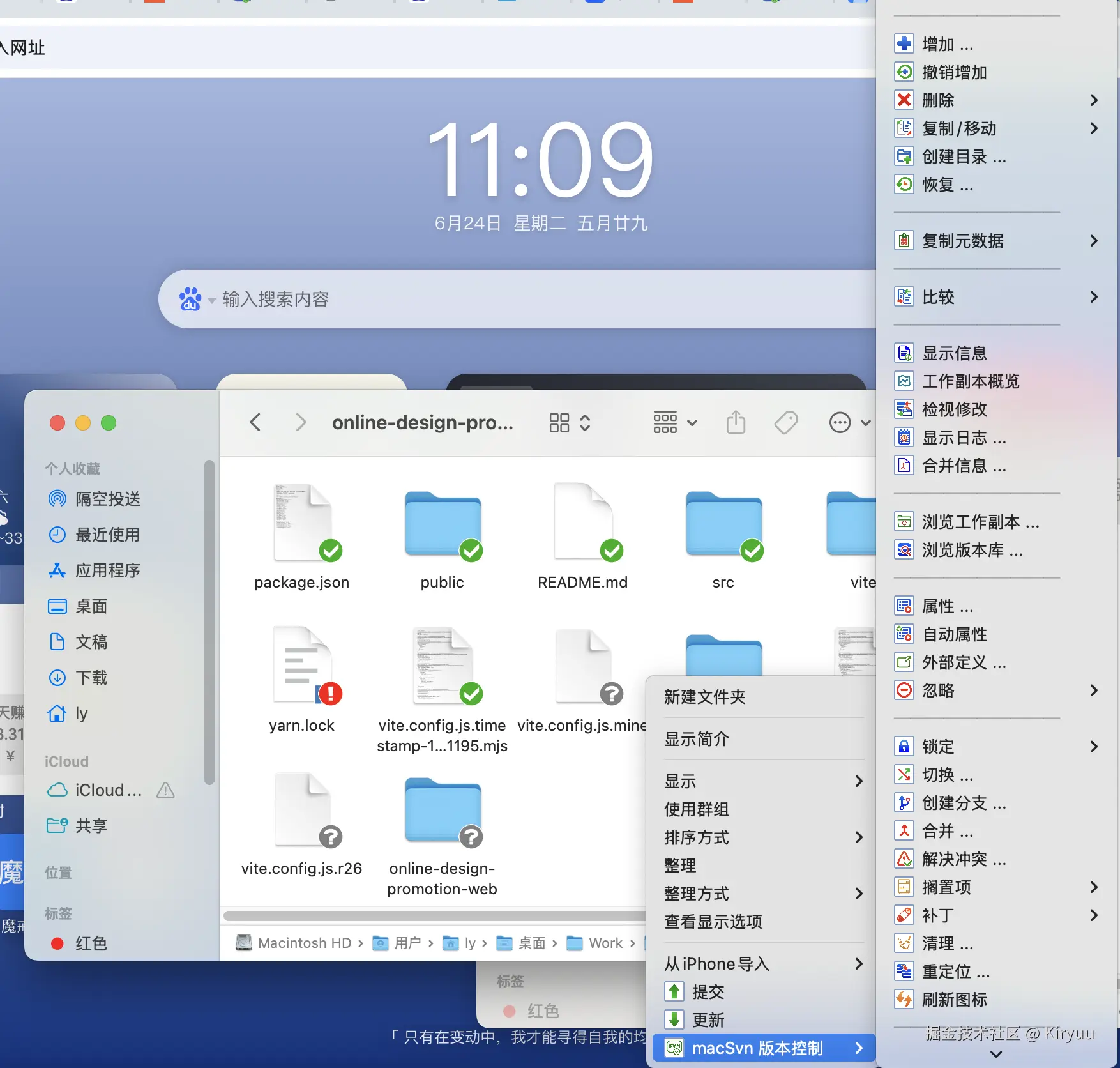Choose the Create Branch (创建分支) icon
Viewport: 1120px width, 1068px height.
[904, 803]
